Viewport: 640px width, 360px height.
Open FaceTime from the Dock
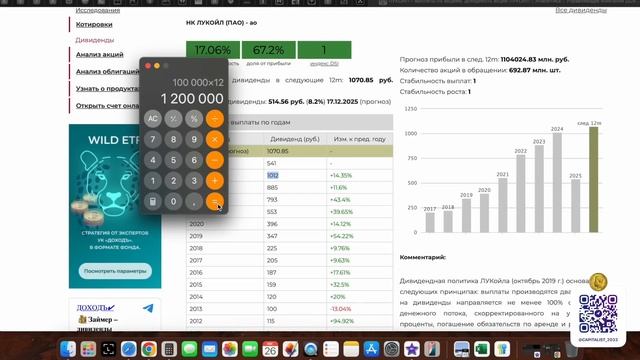[250, 349]
